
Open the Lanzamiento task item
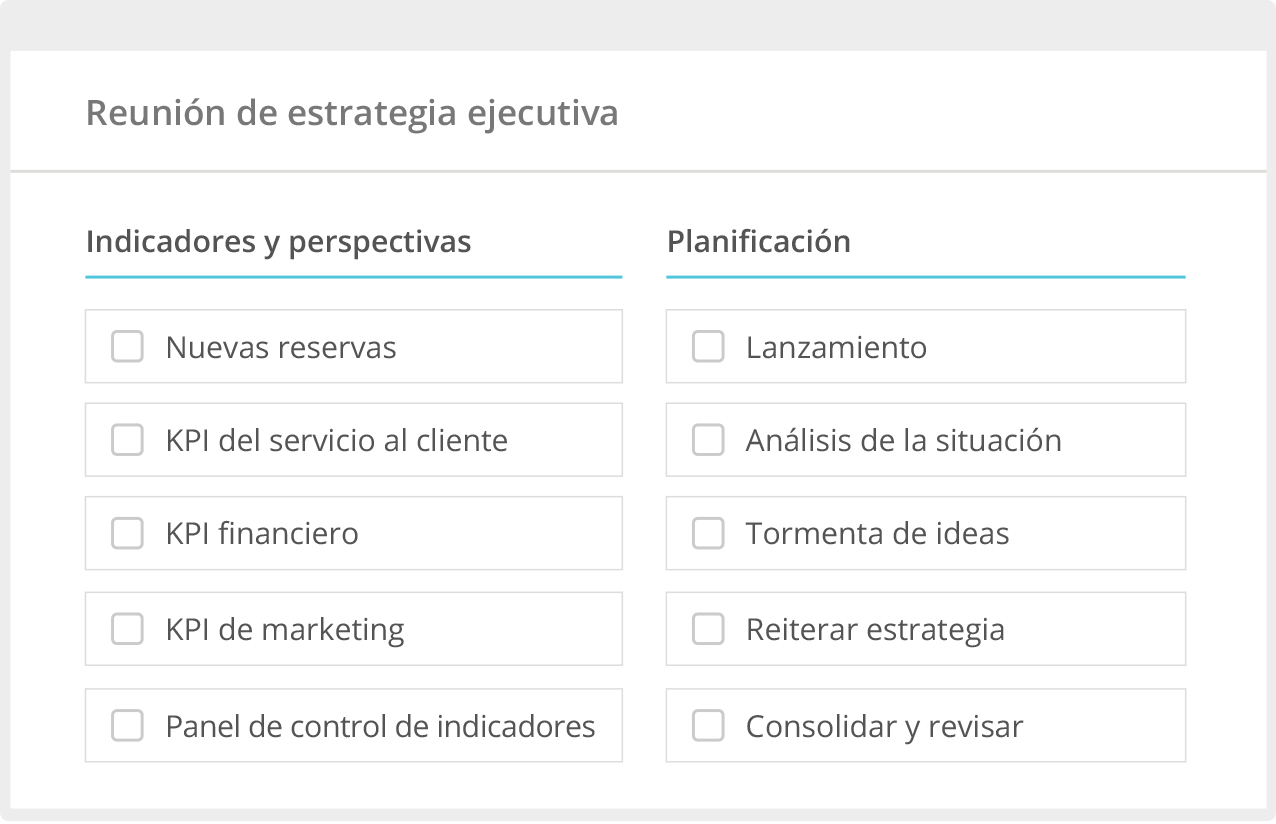pos(836,346)
